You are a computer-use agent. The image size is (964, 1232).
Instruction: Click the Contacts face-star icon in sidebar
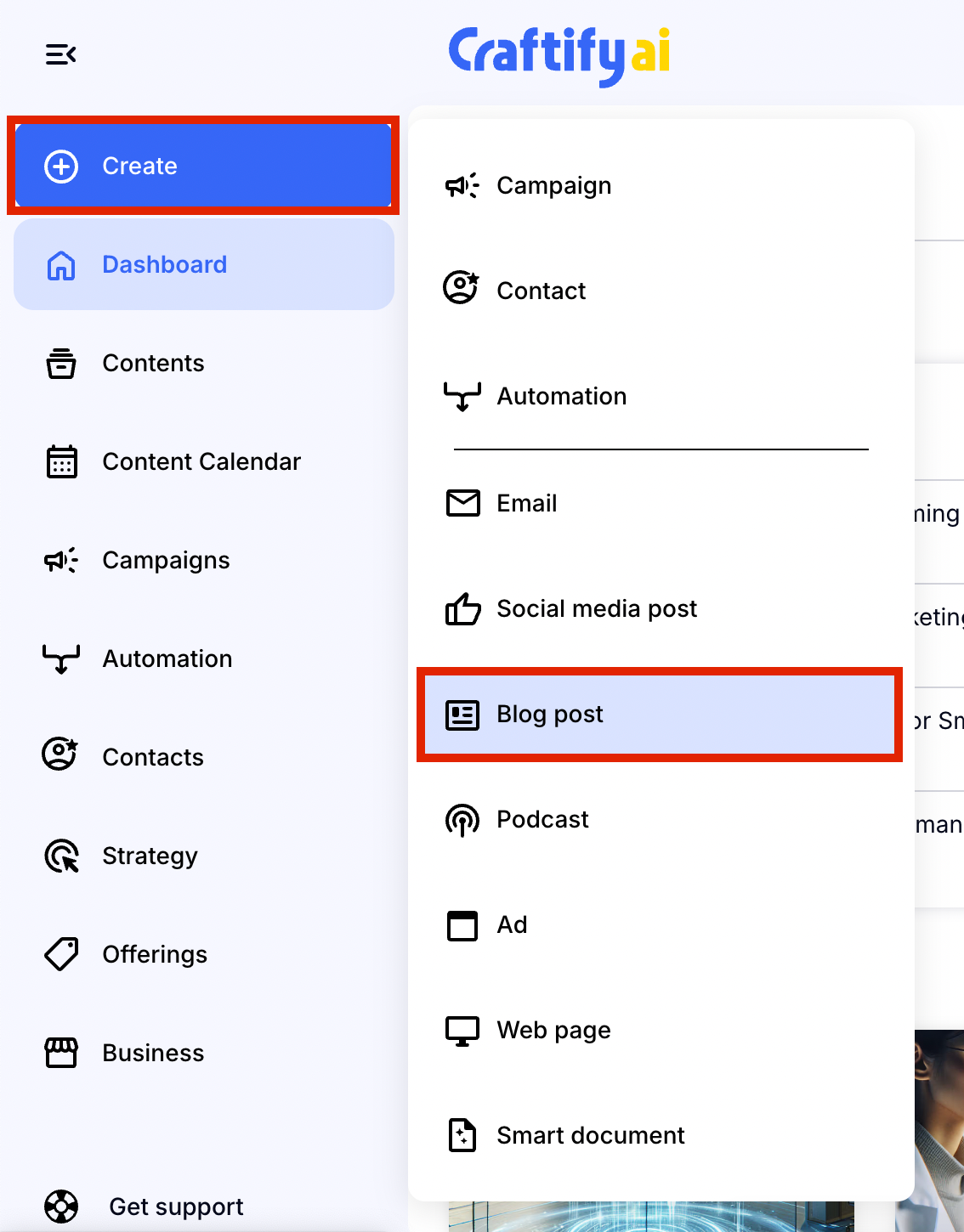click(x=60, y=754)
